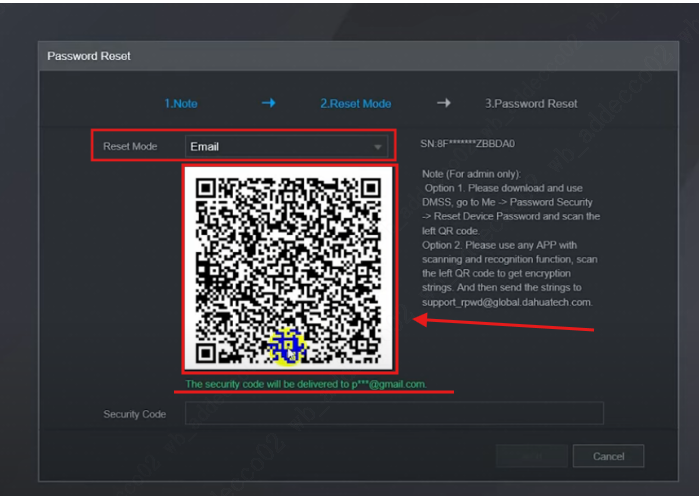Click the green security code delivery message
Screen dimensions: 699x496
[x=306, y=384]
